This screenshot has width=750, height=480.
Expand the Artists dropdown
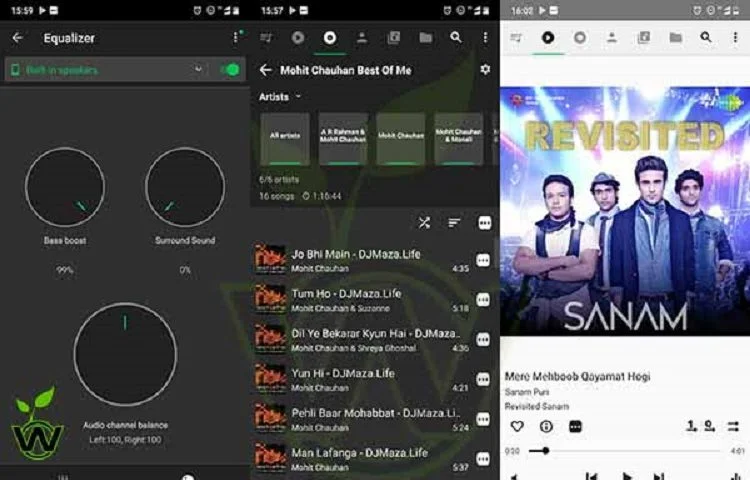[280, 97]
